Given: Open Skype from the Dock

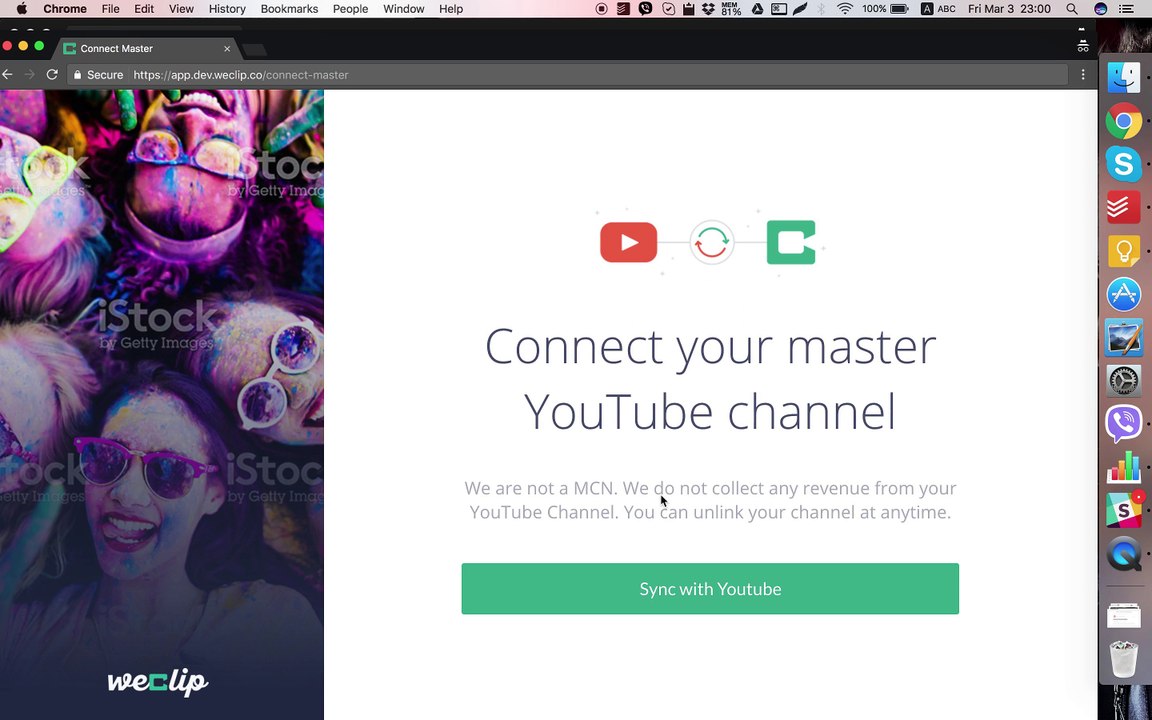Looking at the screenshot, I should (1123, 164).
